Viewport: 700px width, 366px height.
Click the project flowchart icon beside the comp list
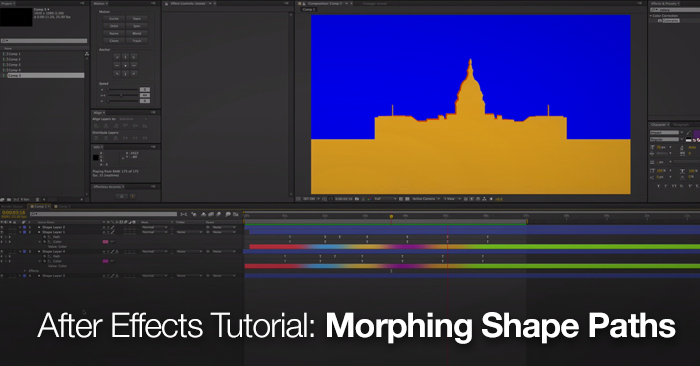coord(86,54)
